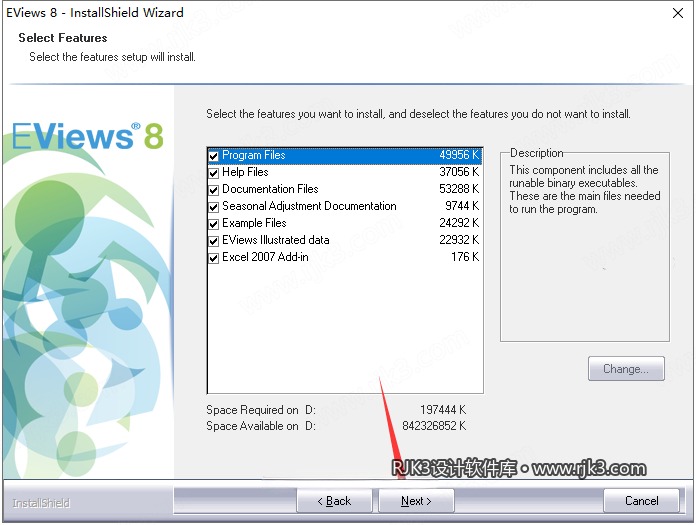Go back with the Back button

pos(334,501)
